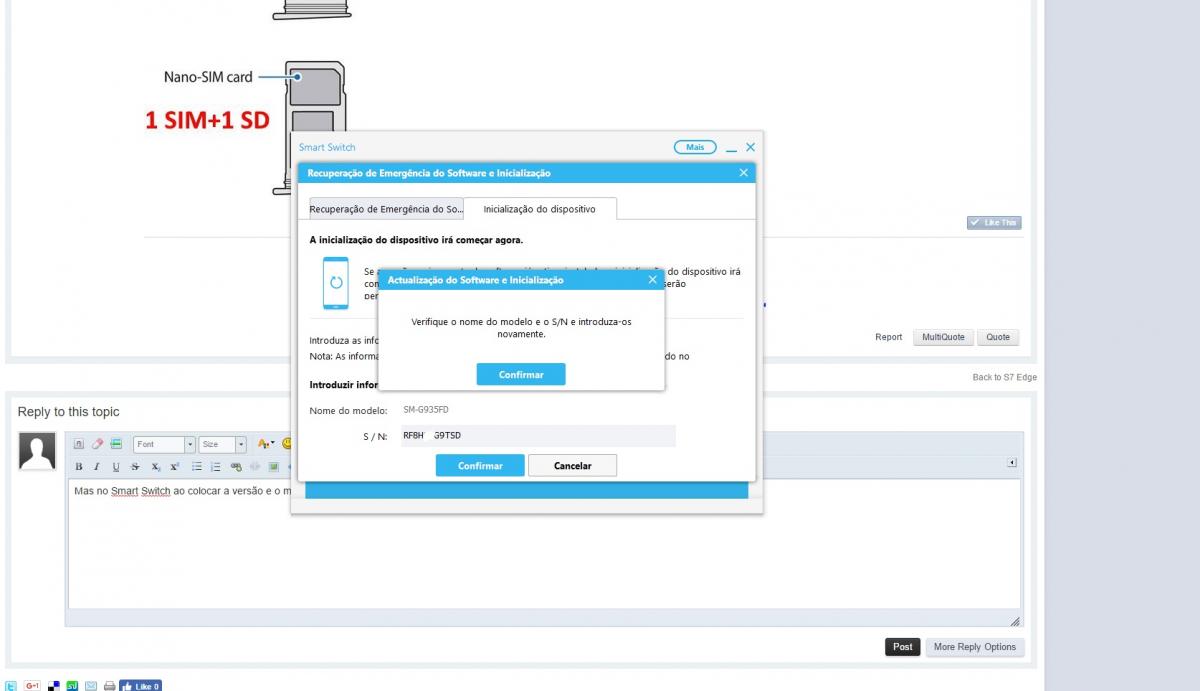
Task: Click the Cancelar button
Action: [x=572, y=466]
